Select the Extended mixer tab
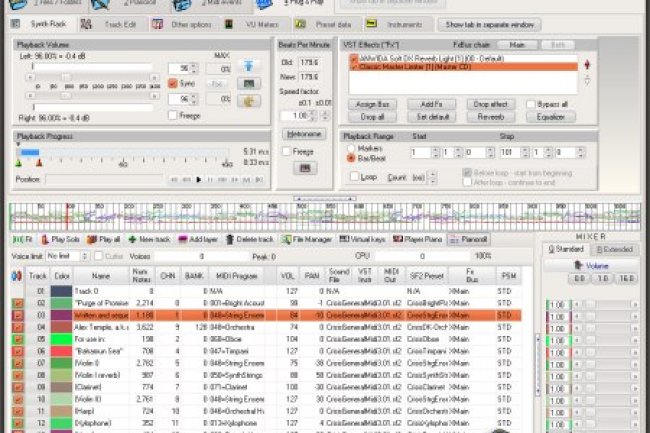The height and width of the screenshot is (433, 650). pyautogui.click(x=615, y=249)
